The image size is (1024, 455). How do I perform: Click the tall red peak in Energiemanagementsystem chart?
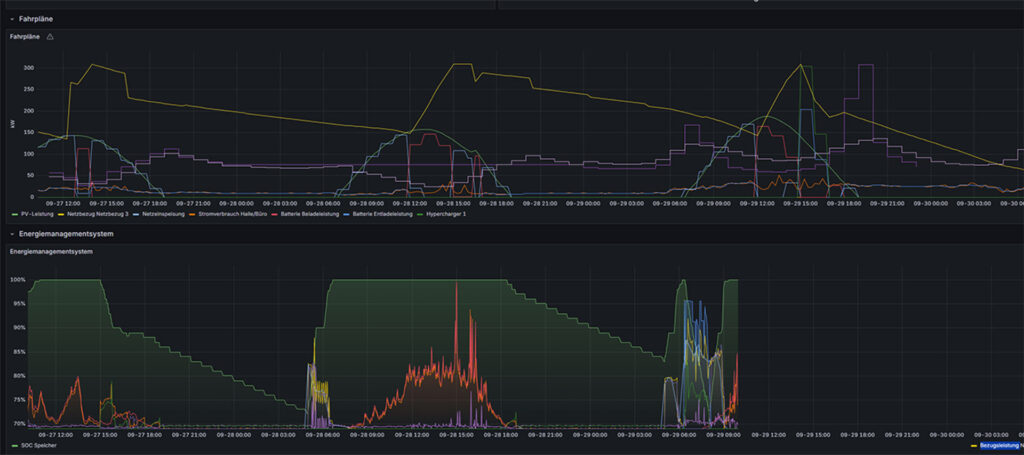coord(457,290)
